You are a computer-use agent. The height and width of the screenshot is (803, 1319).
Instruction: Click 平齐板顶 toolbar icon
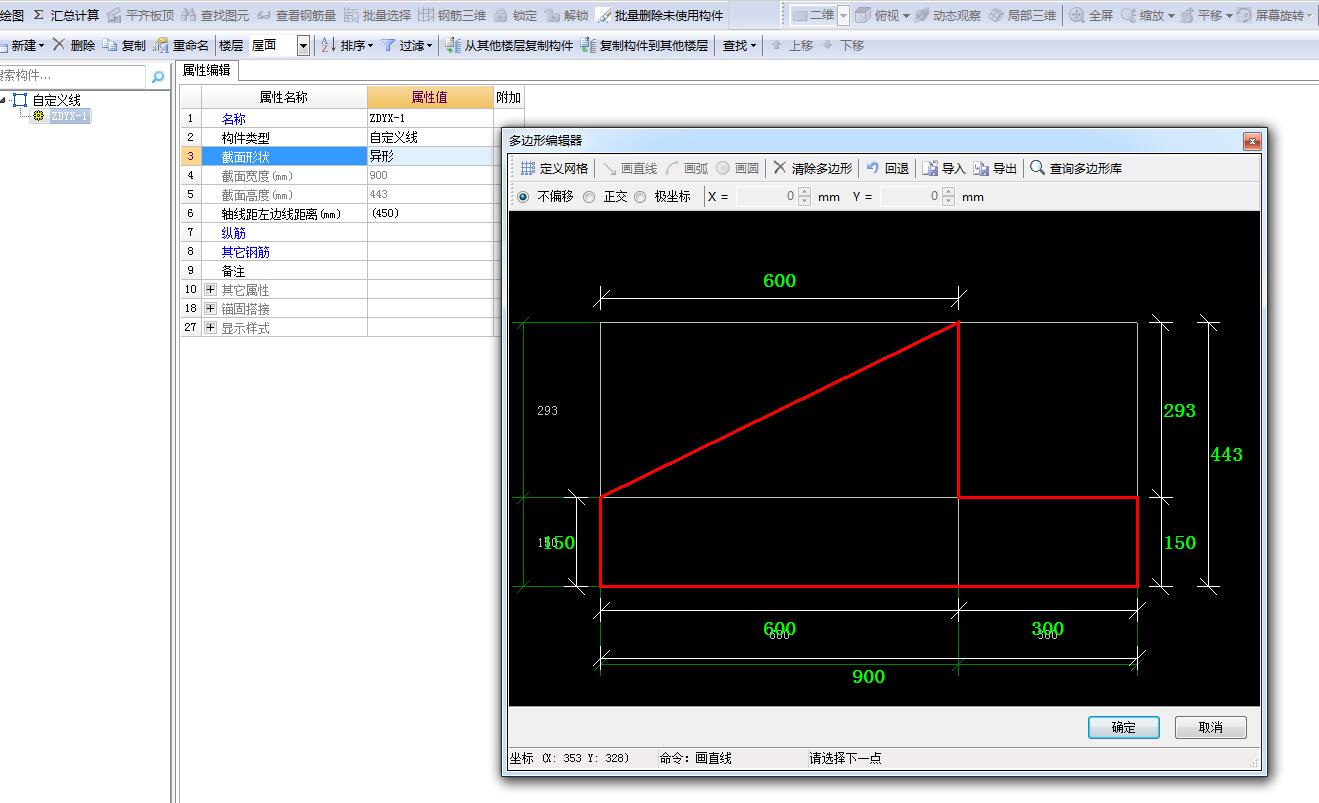click(x=114, y=15)
